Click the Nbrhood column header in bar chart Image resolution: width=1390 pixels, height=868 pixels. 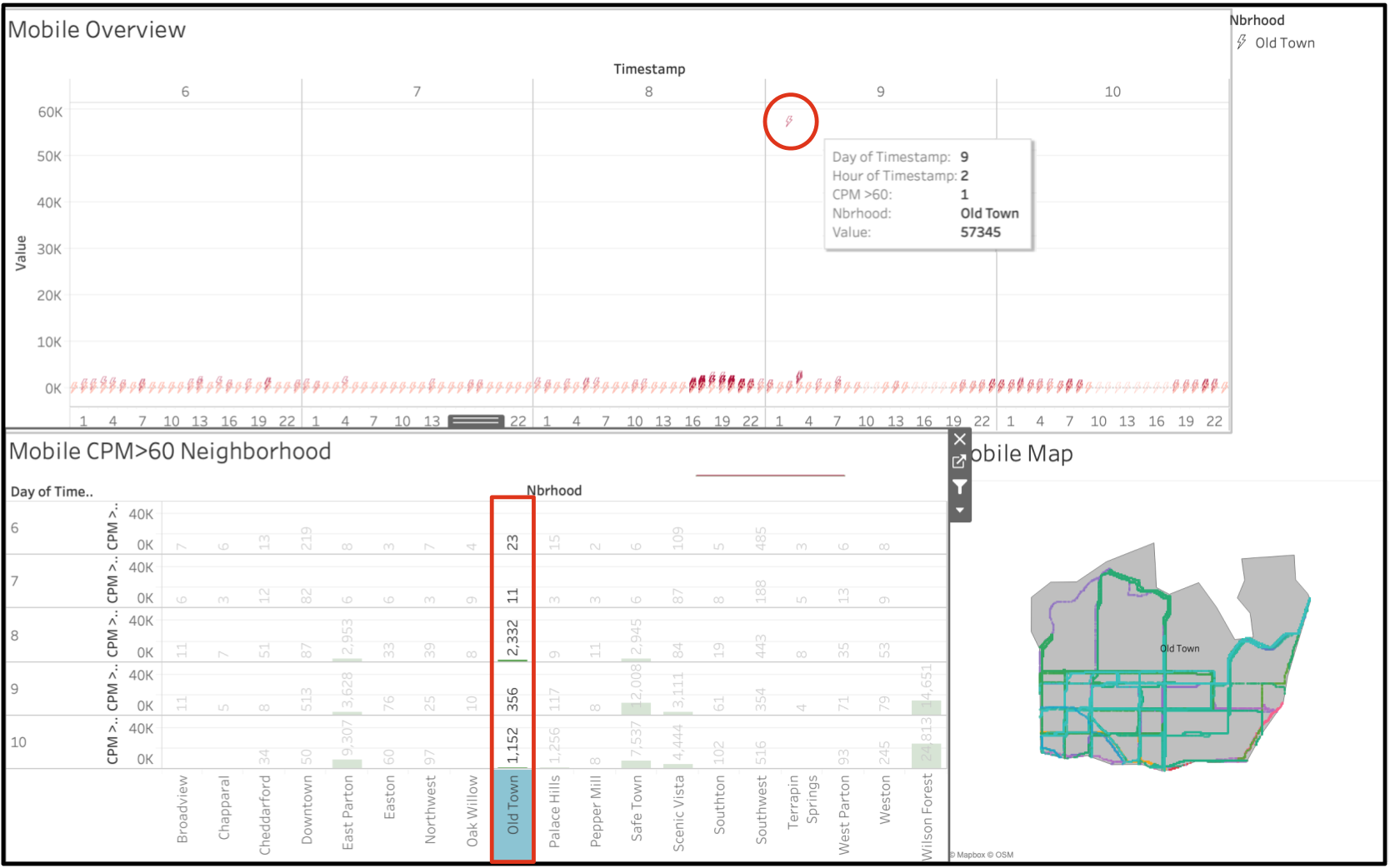click(554, 491)
